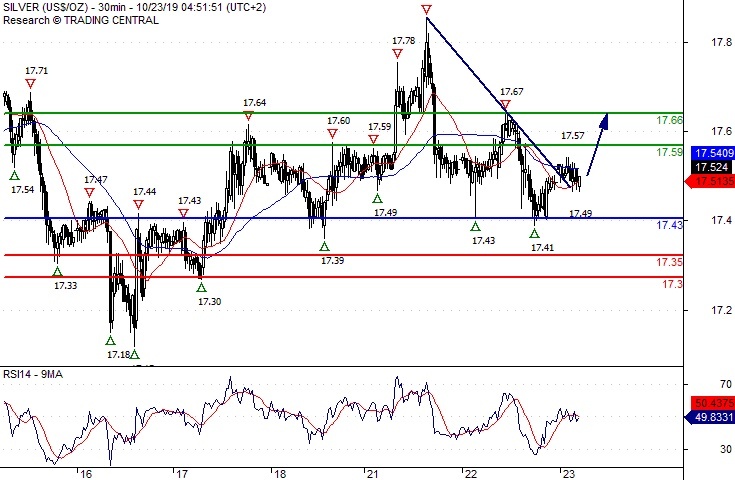Select date label 21 on time axis
This screenshot has width=735, height=480.
coord(373,474)
